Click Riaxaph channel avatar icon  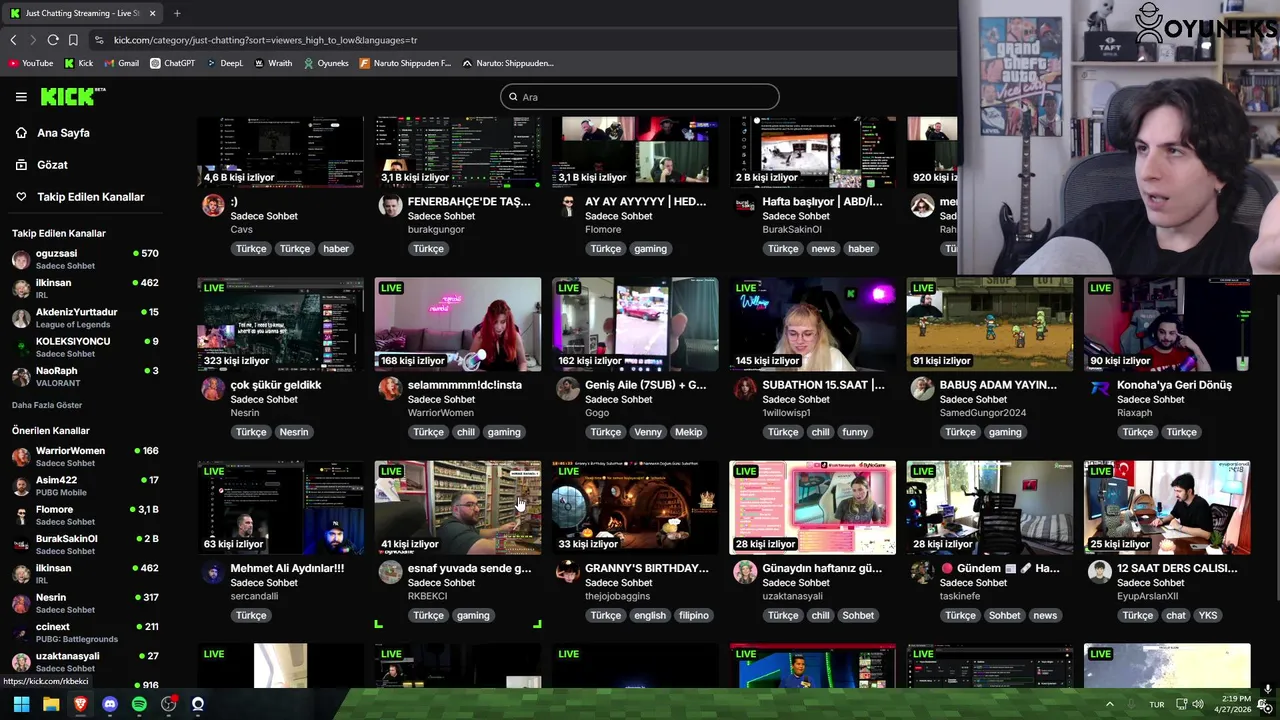pyautogui.click(x=1100, y=389)
